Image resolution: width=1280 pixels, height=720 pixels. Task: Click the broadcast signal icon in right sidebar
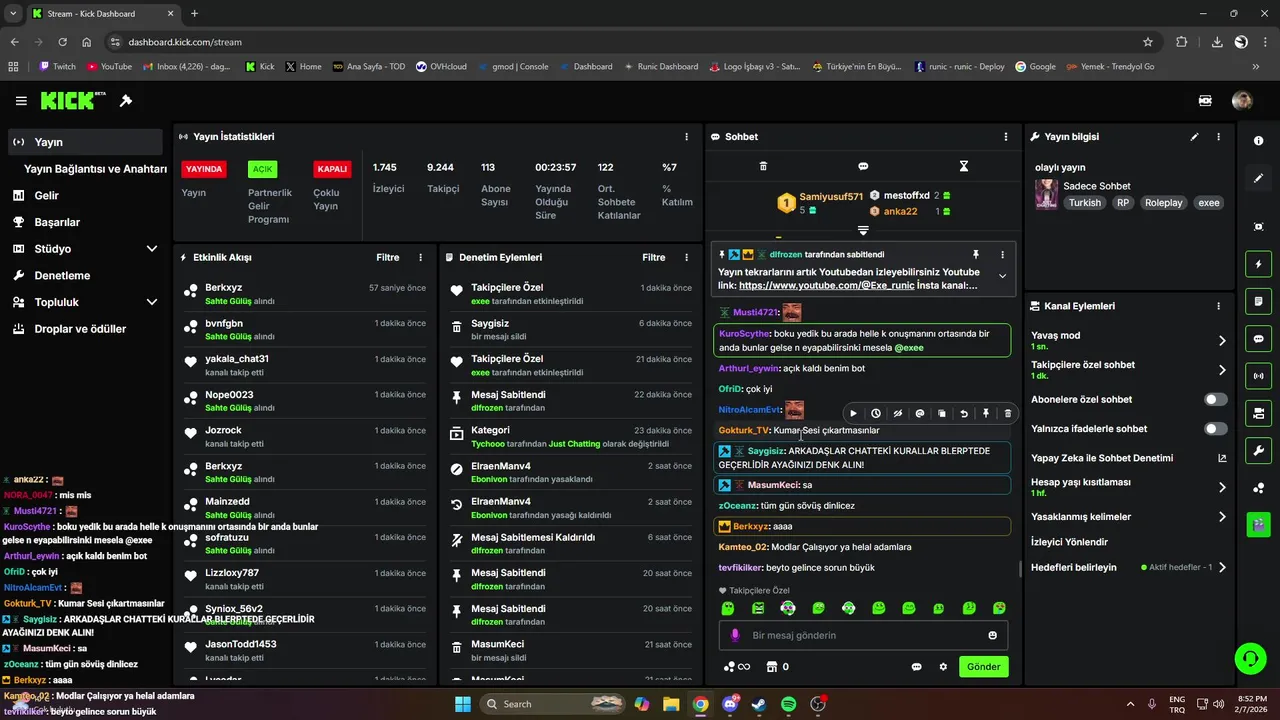click(1258, 376)
